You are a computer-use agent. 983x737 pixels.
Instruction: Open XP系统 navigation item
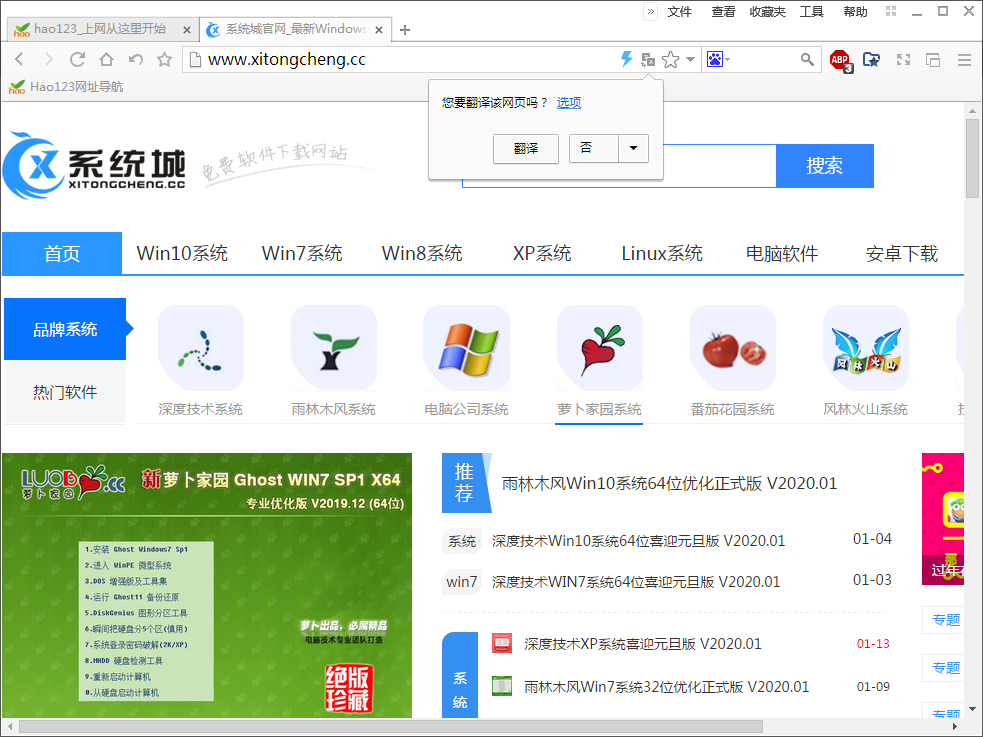tap(542, 253)
